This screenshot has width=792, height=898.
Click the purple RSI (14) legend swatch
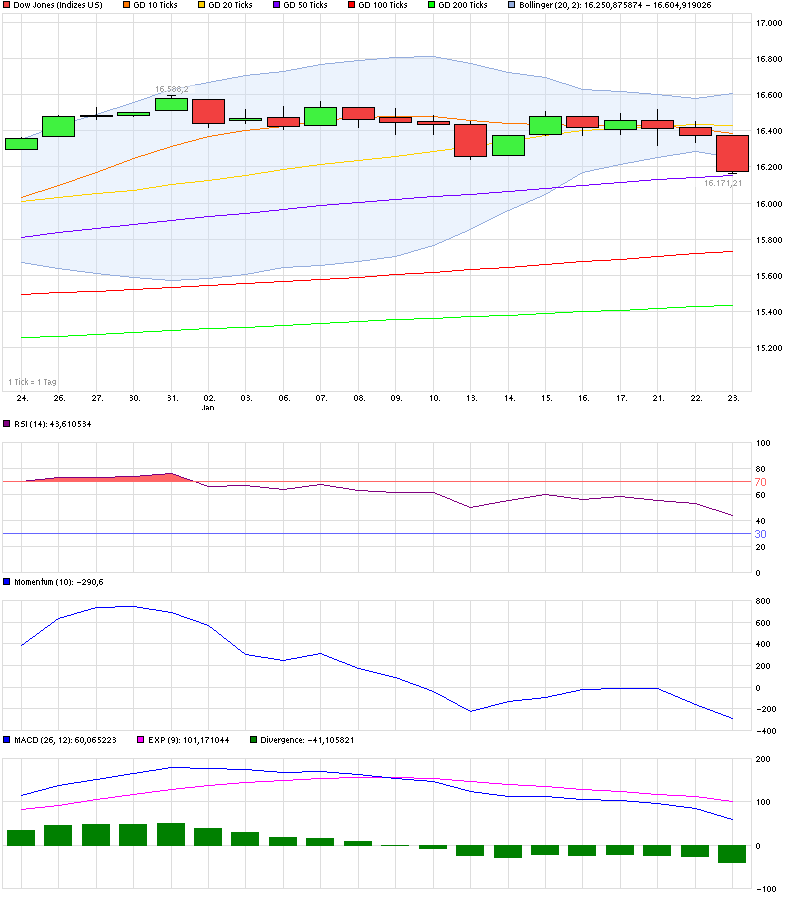[6, 424]
